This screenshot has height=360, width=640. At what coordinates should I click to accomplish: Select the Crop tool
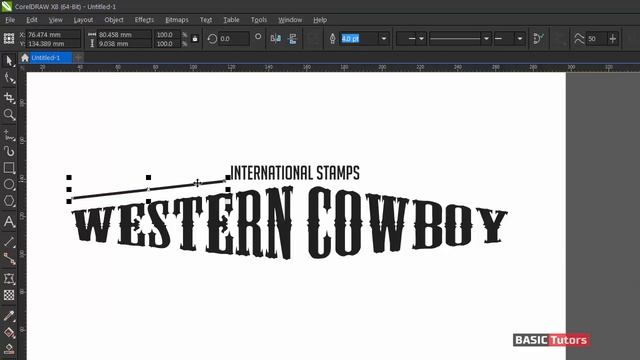9,98
